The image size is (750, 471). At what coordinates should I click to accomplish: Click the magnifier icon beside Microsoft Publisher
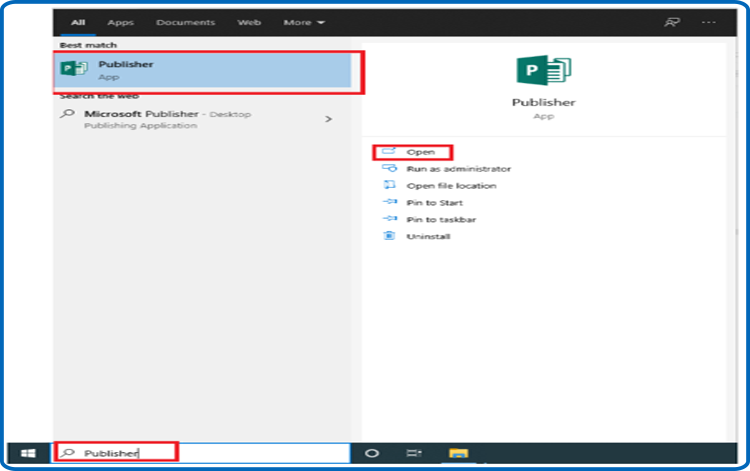click(x=67, y=114)
